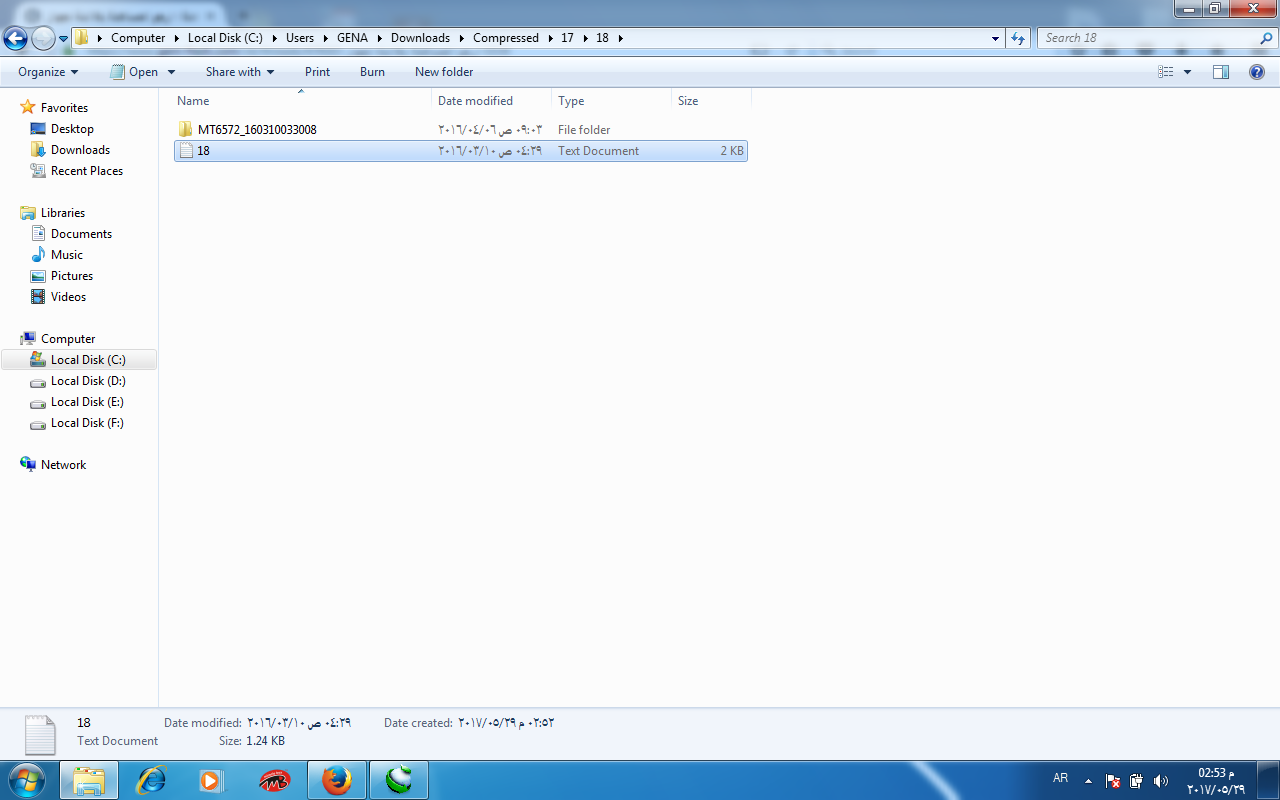Jump to GENA in the address breadcrumb
Image resolution: width=1280 pixels, height=800 pixels.
click(353, 38)
